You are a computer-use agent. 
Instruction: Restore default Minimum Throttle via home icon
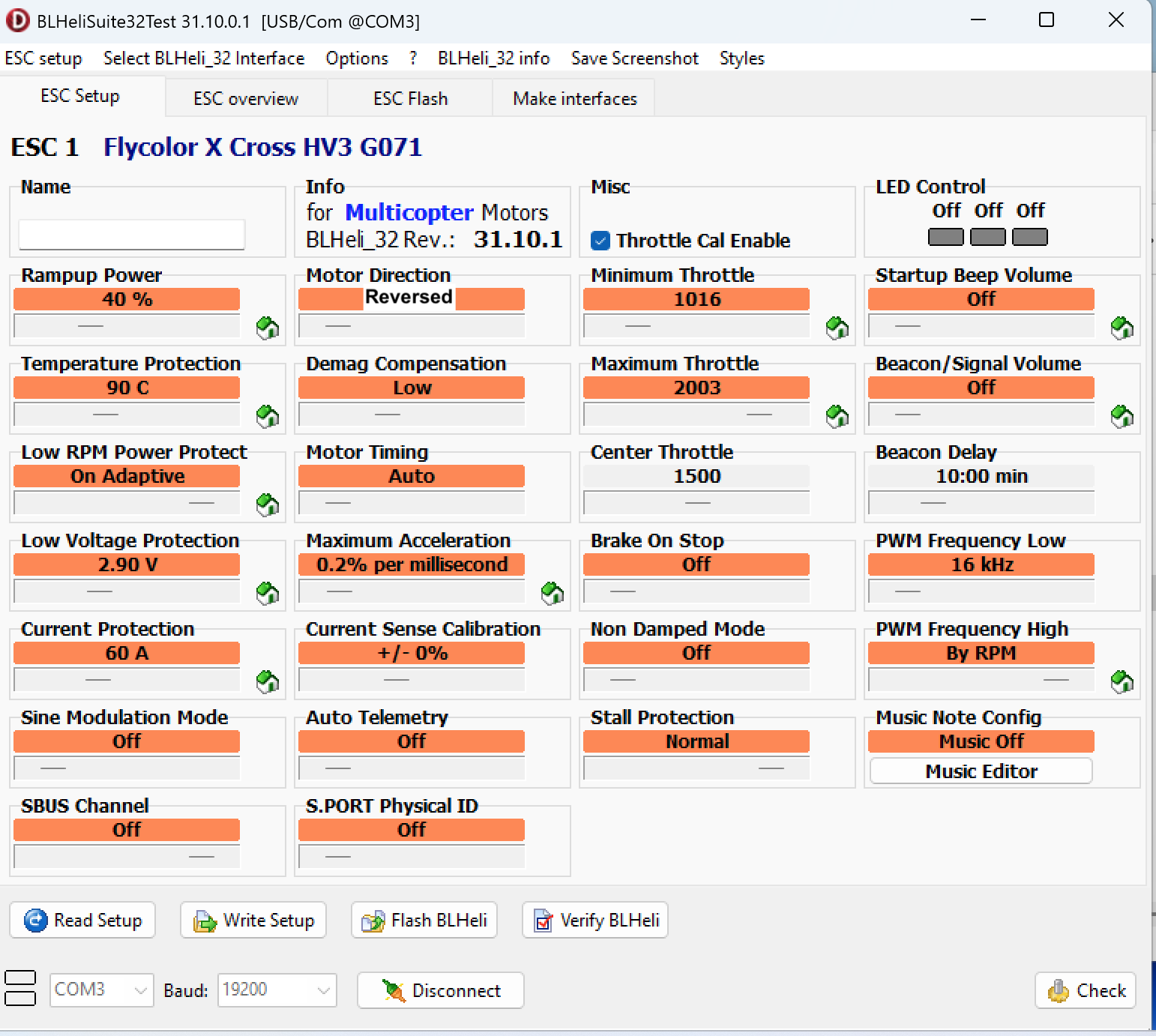coord(837,328)
